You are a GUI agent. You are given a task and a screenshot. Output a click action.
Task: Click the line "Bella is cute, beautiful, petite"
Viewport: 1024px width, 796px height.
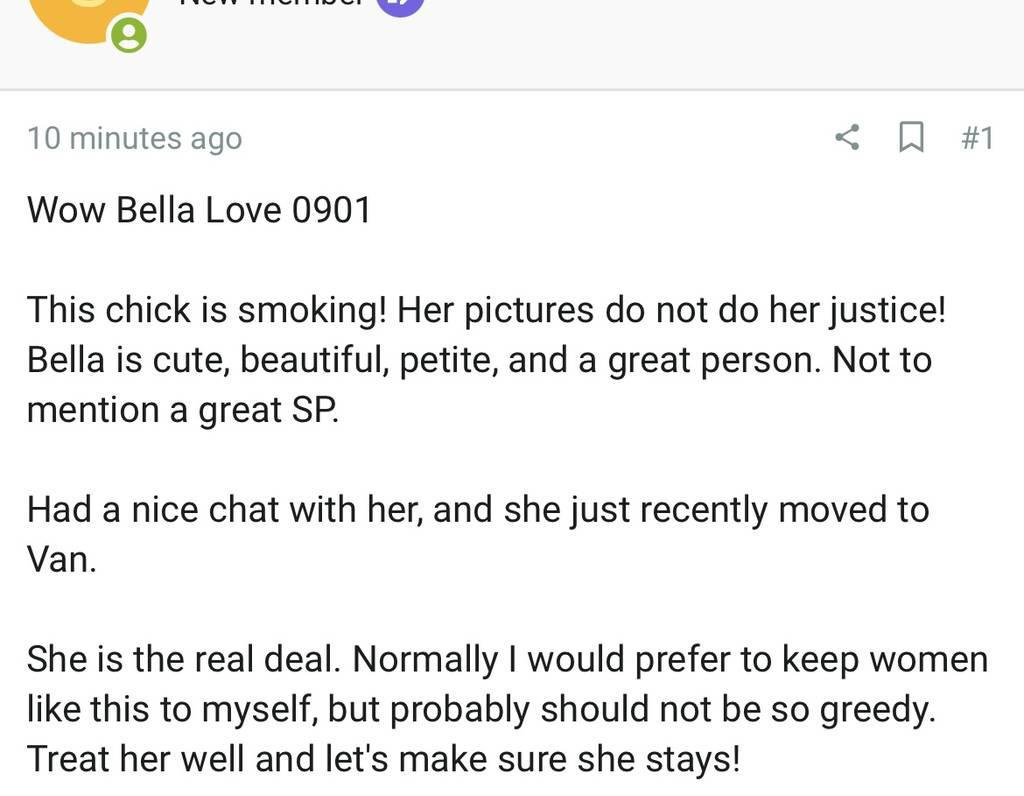479,360
